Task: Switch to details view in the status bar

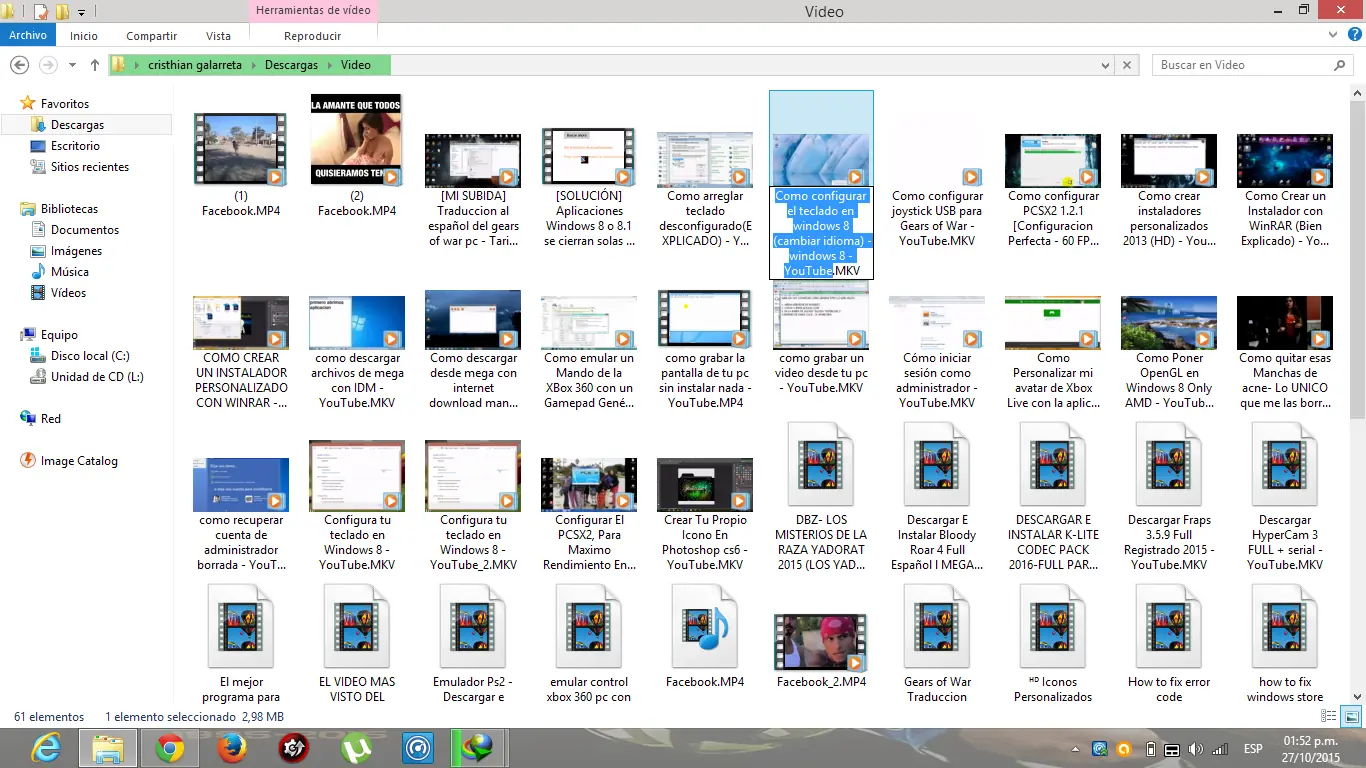Action: pyautogui.click(x=1329, y=716)
